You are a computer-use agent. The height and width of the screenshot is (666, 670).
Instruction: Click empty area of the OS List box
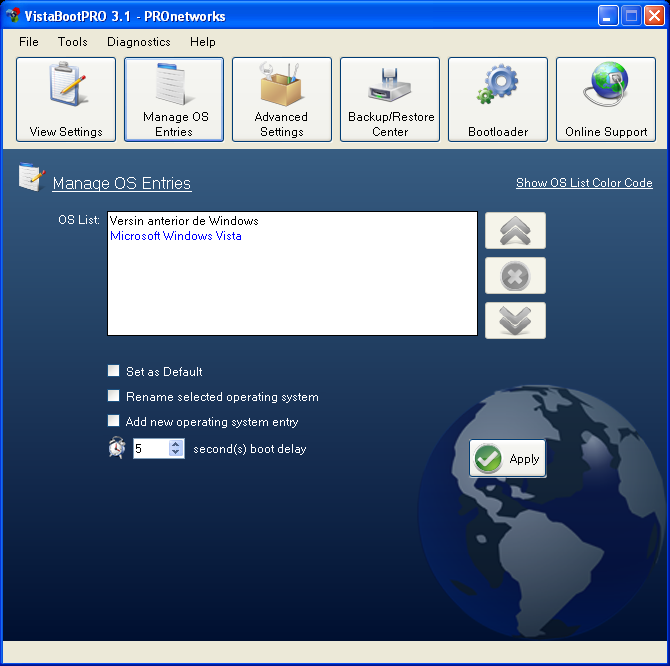point(292,290)
